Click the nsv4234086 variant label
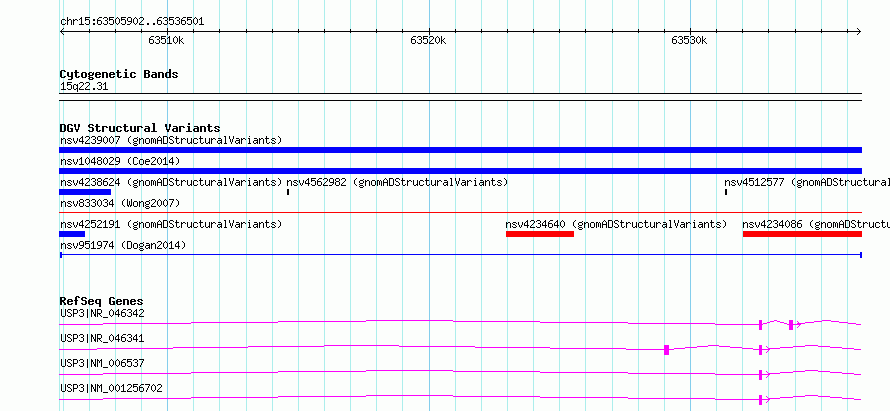 pos(816,224)
